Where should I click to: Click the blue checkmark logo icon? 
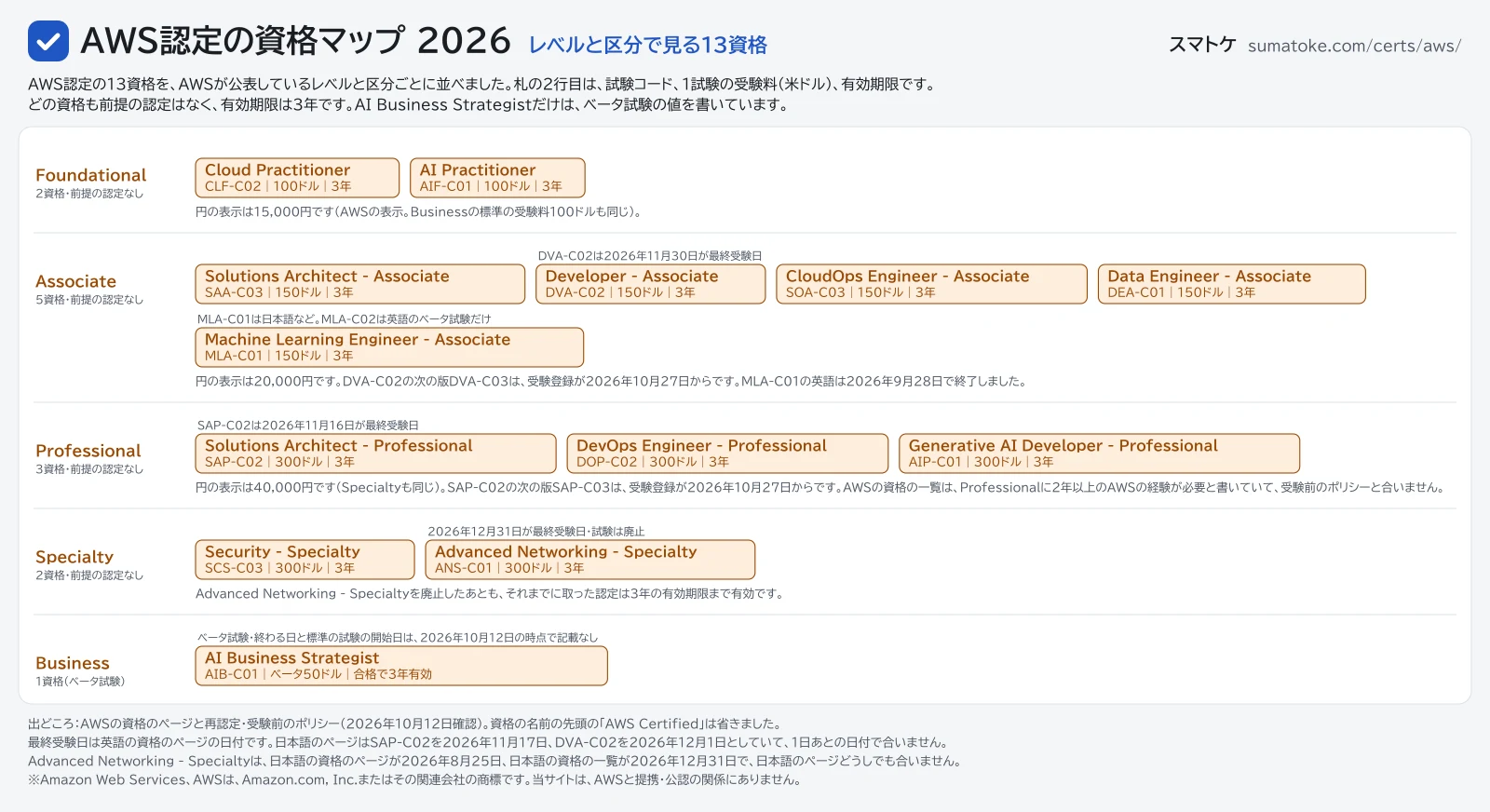(x=48, y=41)
